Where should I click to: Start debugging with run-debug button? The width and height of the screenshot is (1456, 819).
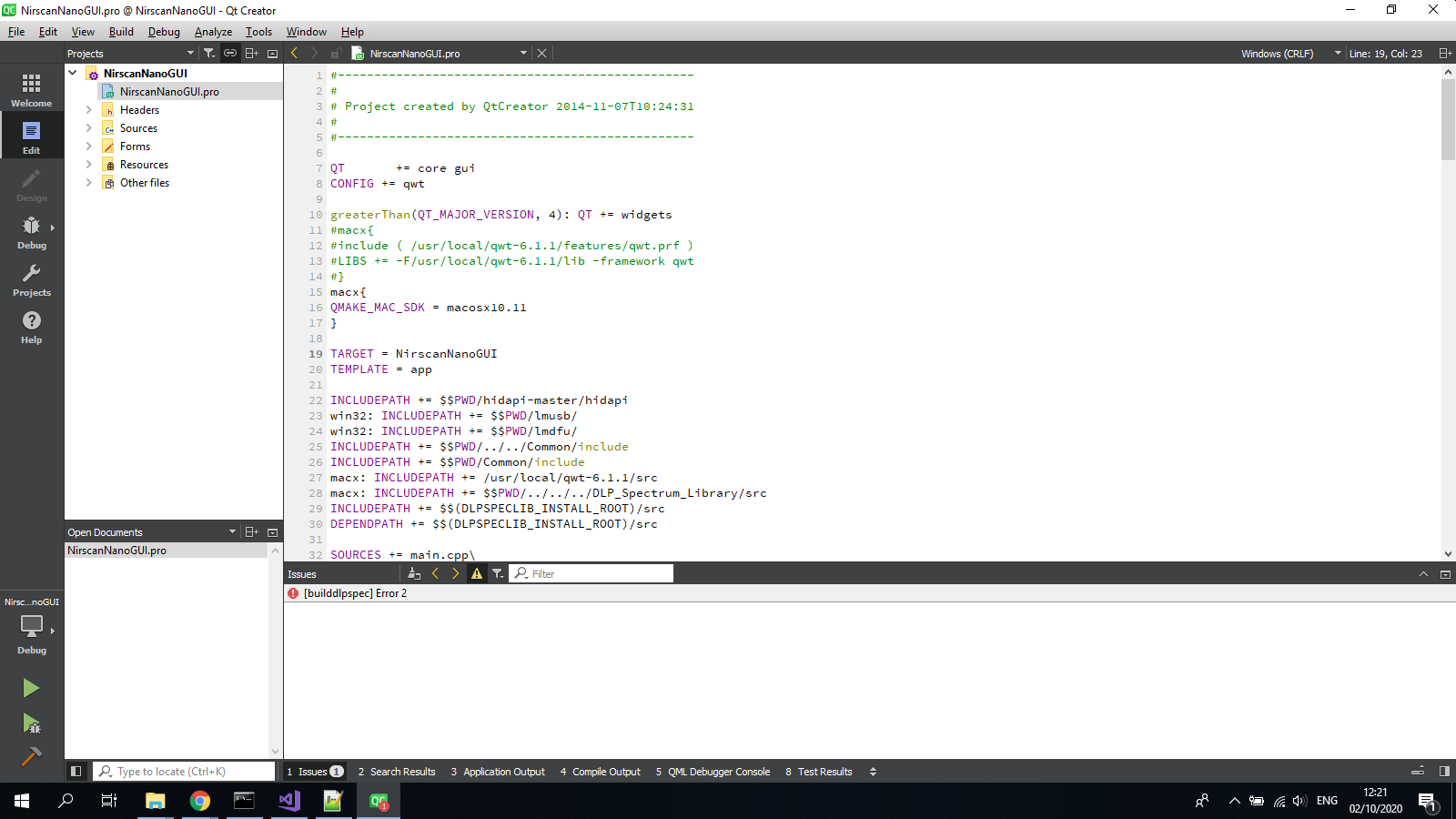(x=31, y=723)
